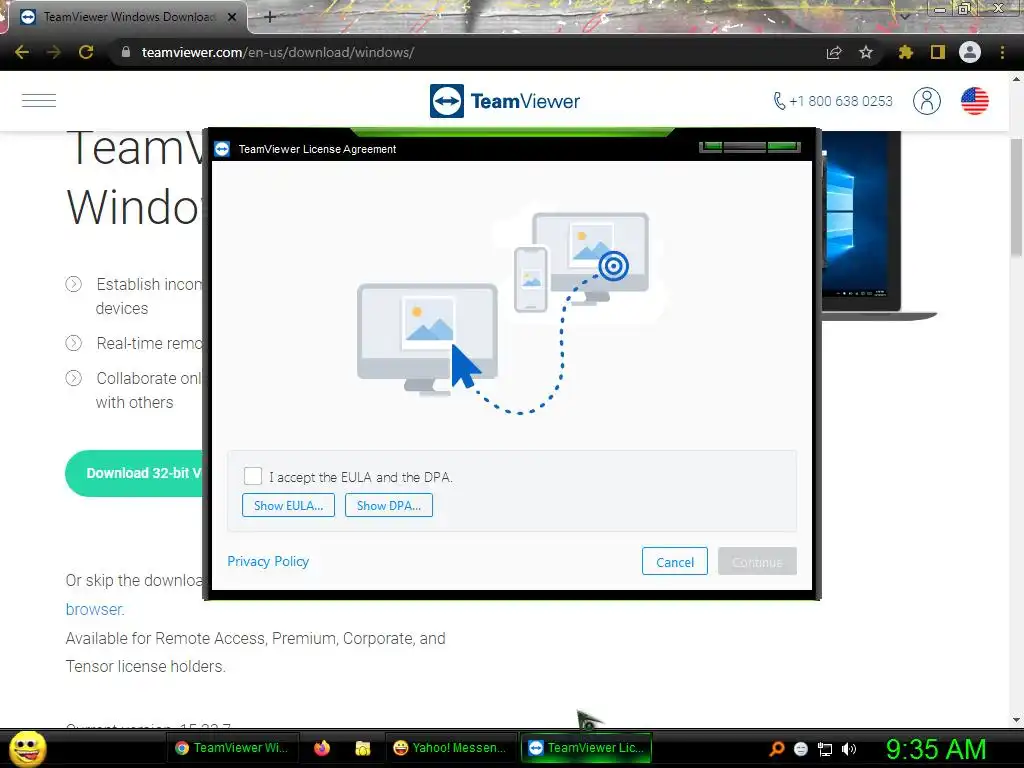
Task: Click the site lock icon in address bar
Action: 126,52
